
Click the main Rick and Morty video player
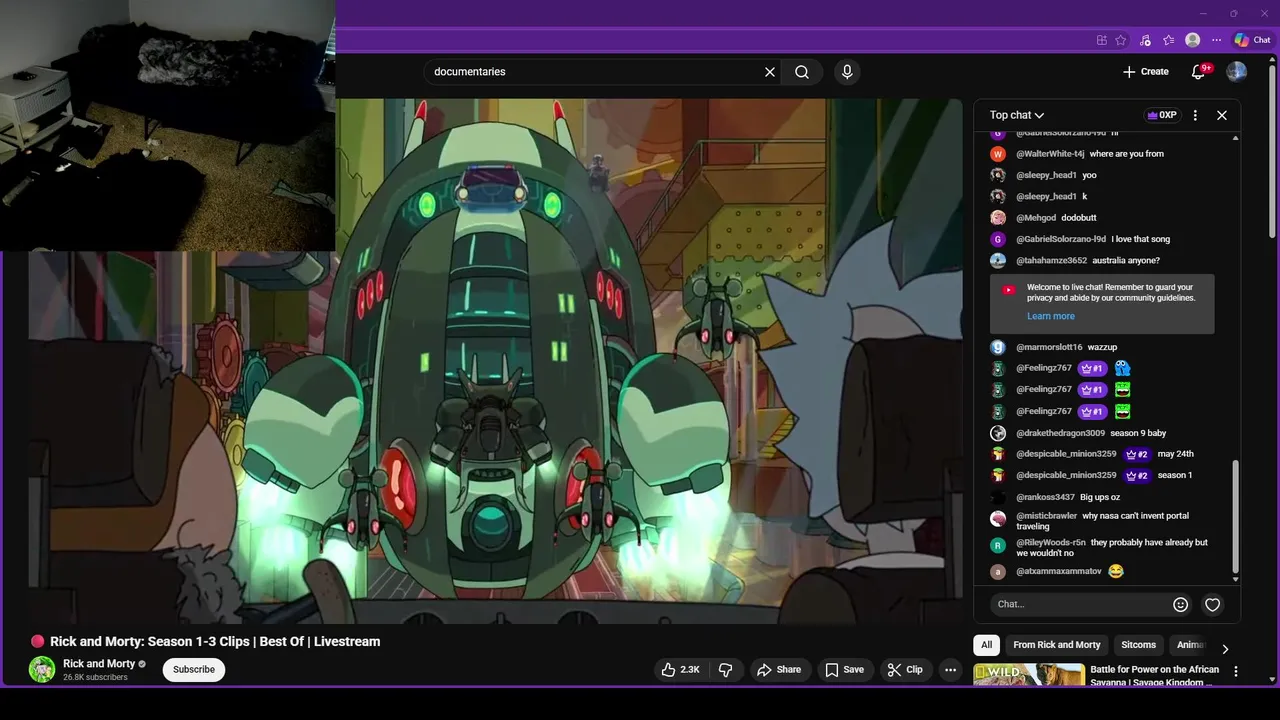[495, 361]
